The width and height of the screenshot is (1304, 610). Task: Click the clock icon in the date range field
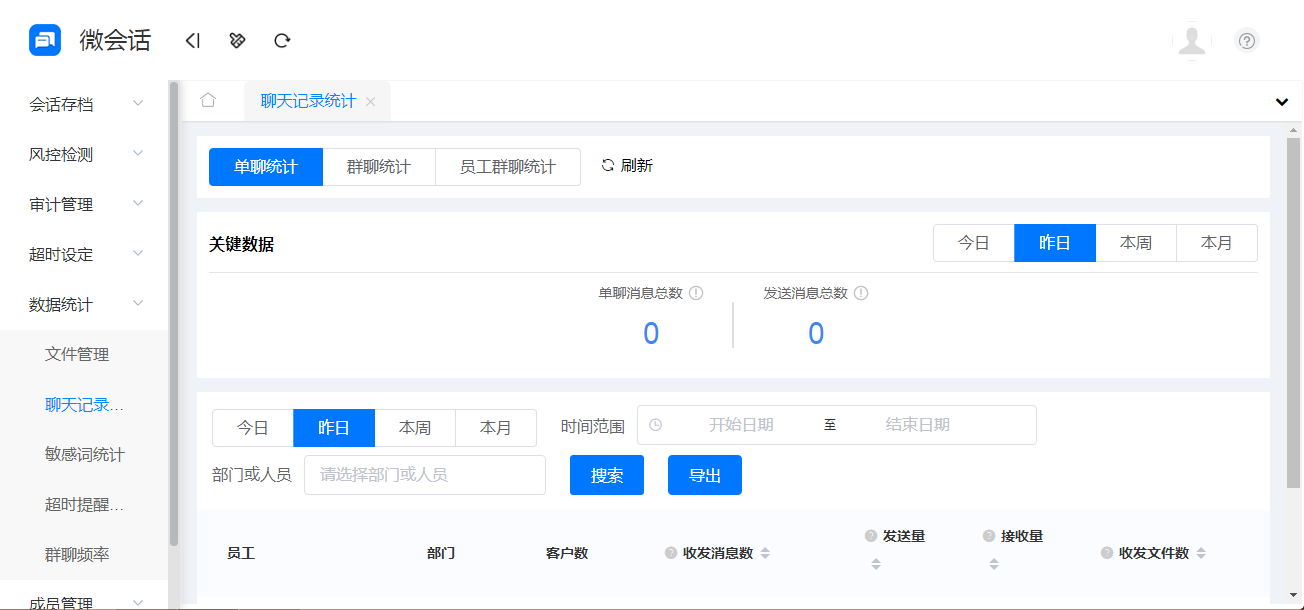[655, 425]
